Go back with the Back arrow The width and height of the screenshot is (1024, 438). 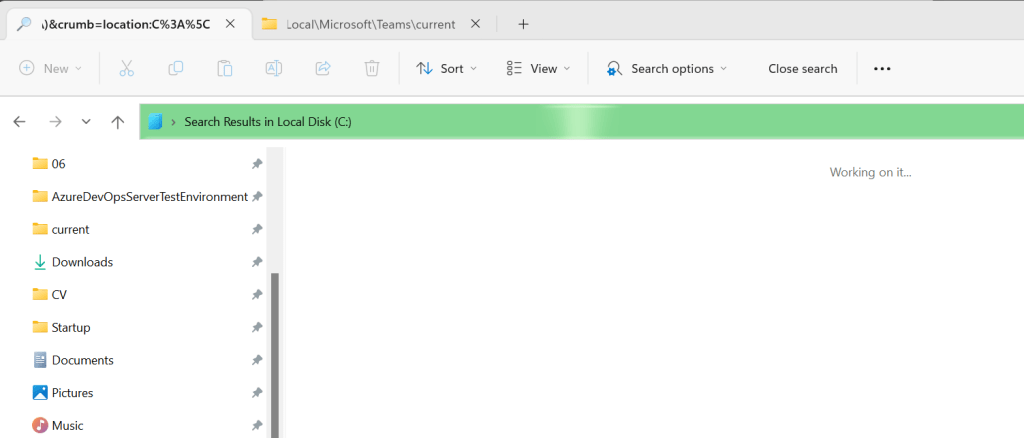(20, 121)
